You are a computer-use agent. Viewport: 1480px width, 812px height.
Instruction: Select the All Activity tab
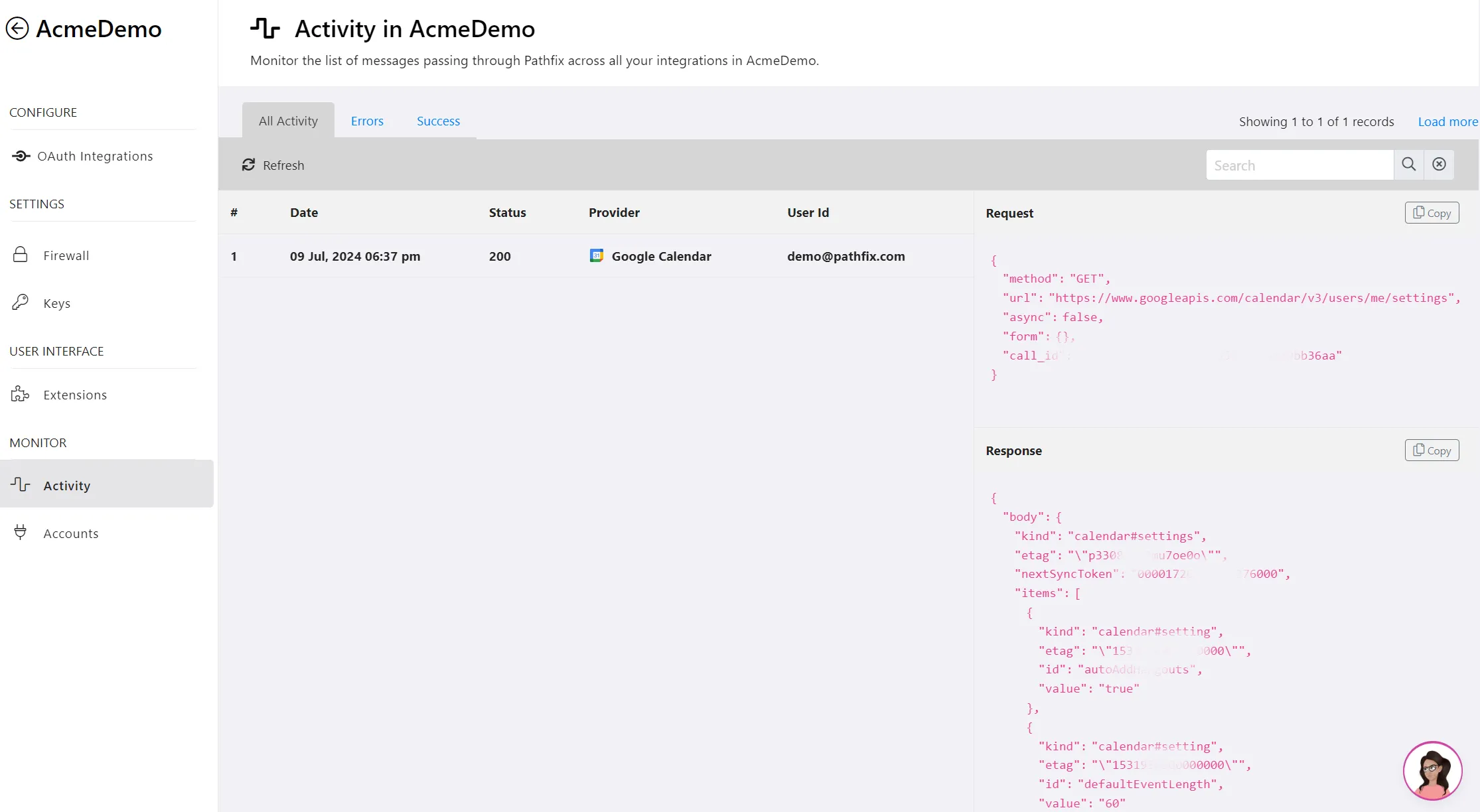(x=288, y=121)
